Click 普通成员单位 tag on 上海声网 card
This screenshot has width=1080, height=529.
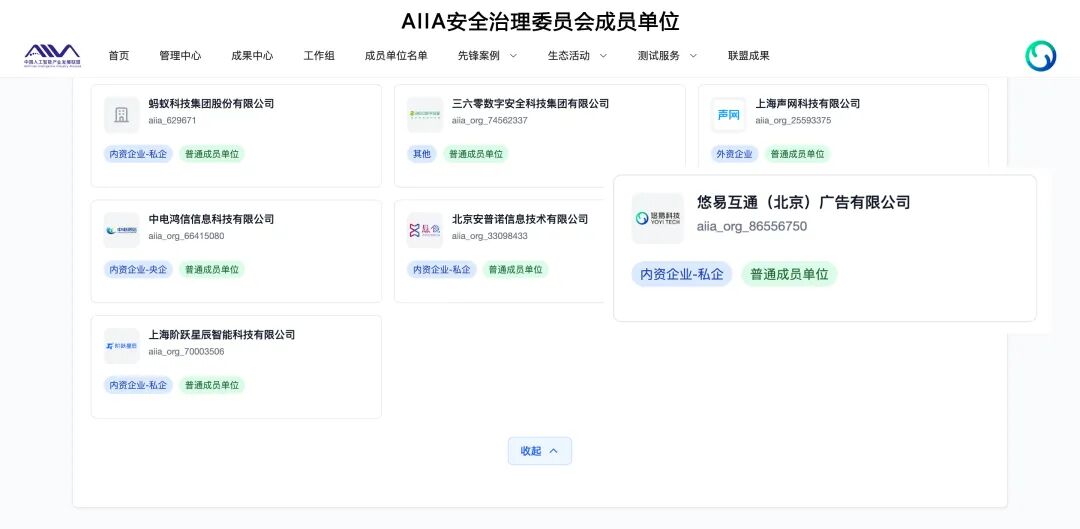click(x=798, y=154)
